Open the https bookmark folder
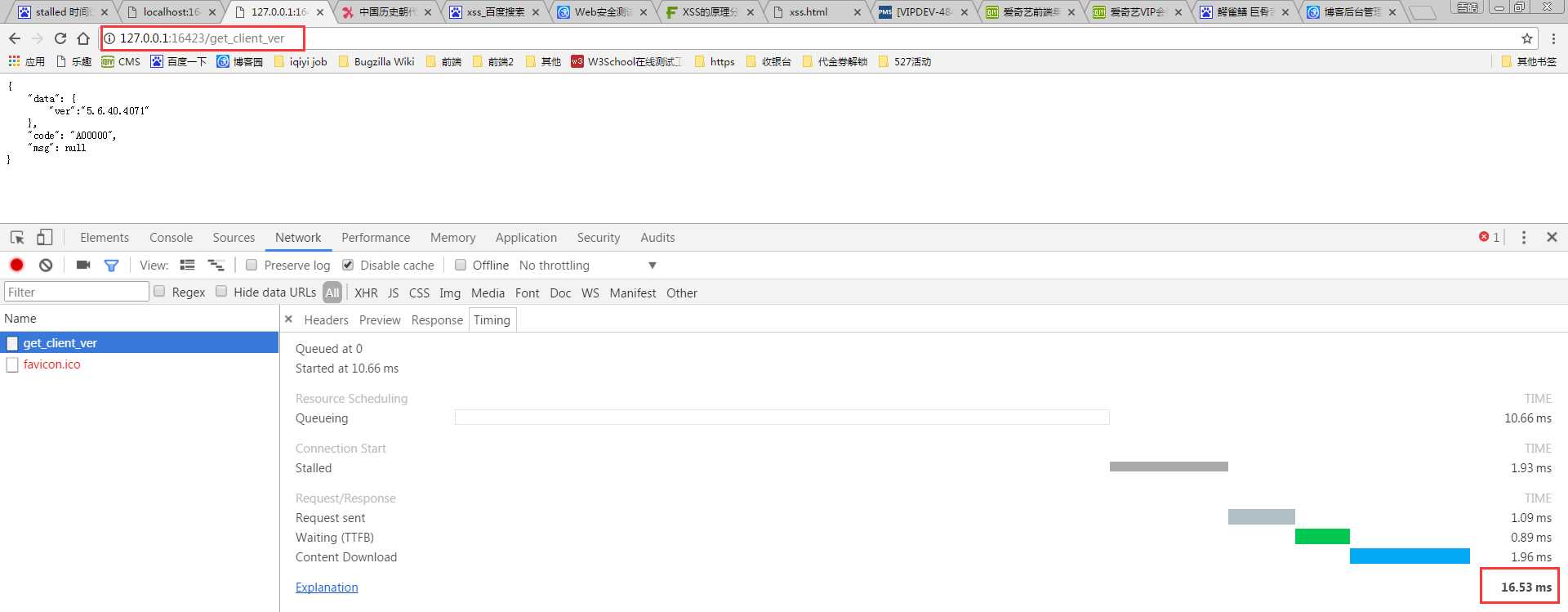 pos(715,61)
